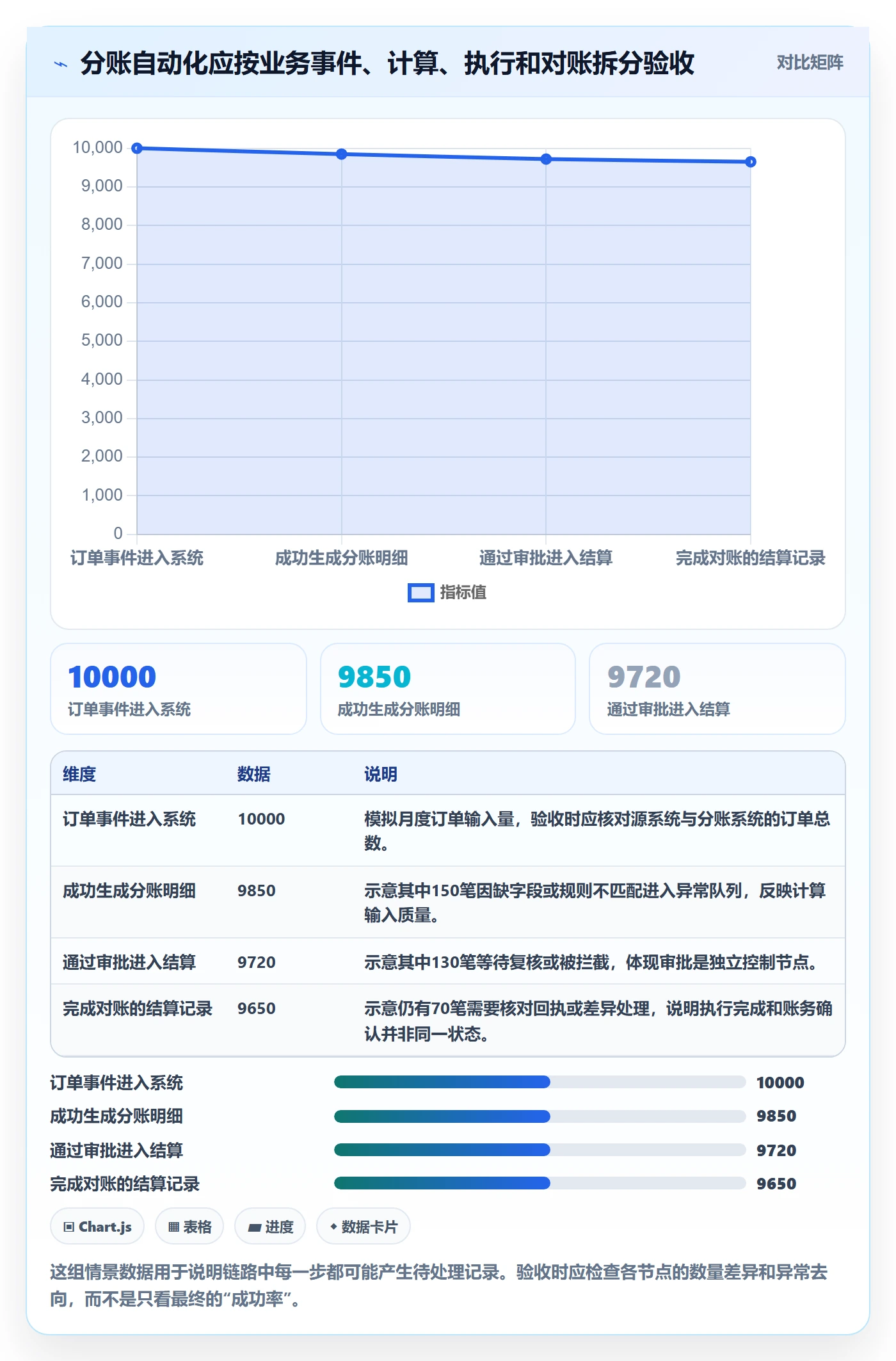This screenshot has height=1361, width=896.
Task: Select the chart data point for 成功生成分账明细
Action: [342, 154]
